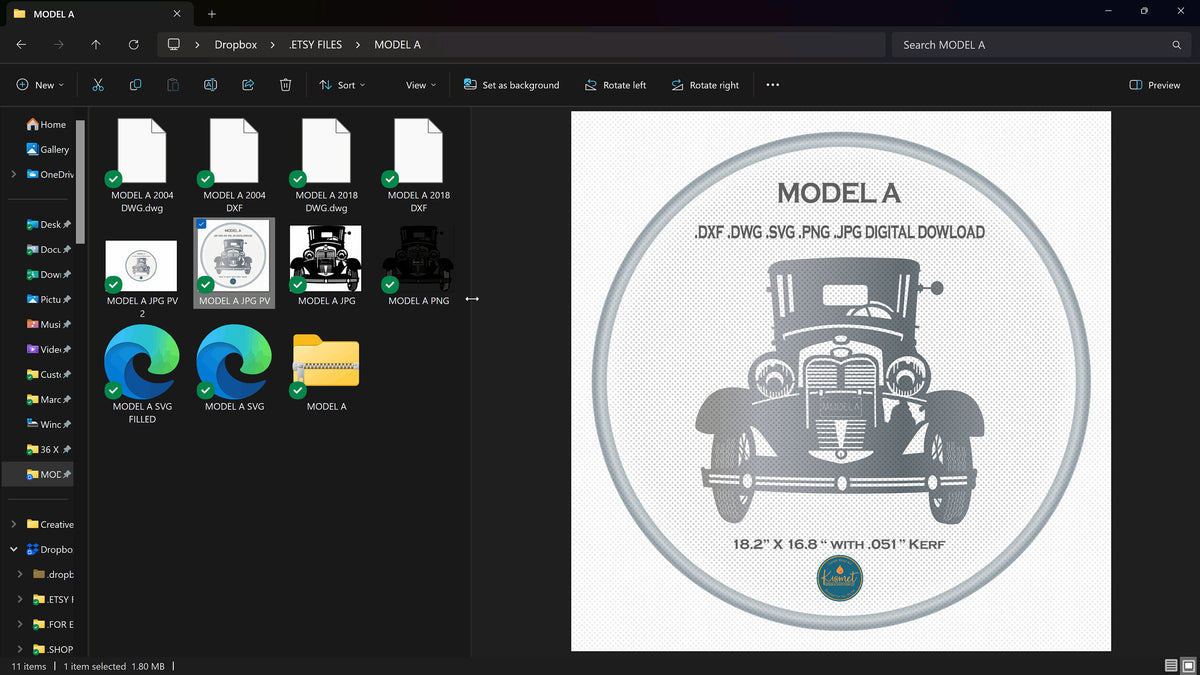Open the New dropdown menu
Screen dimensions: 1200x675
[x=40, y=85]
